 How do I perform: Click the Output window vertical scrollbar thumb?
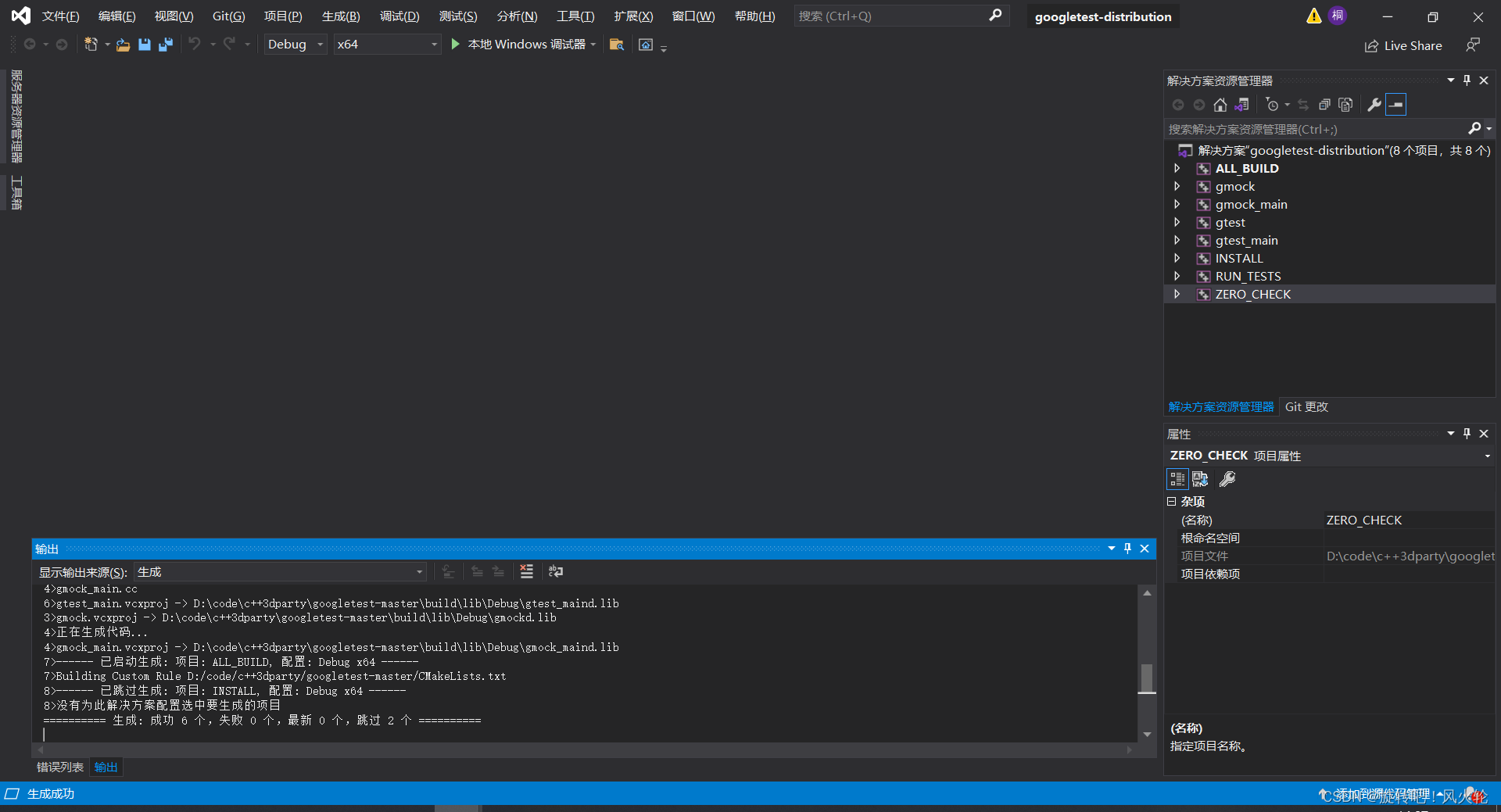[x=1147, y=678]
